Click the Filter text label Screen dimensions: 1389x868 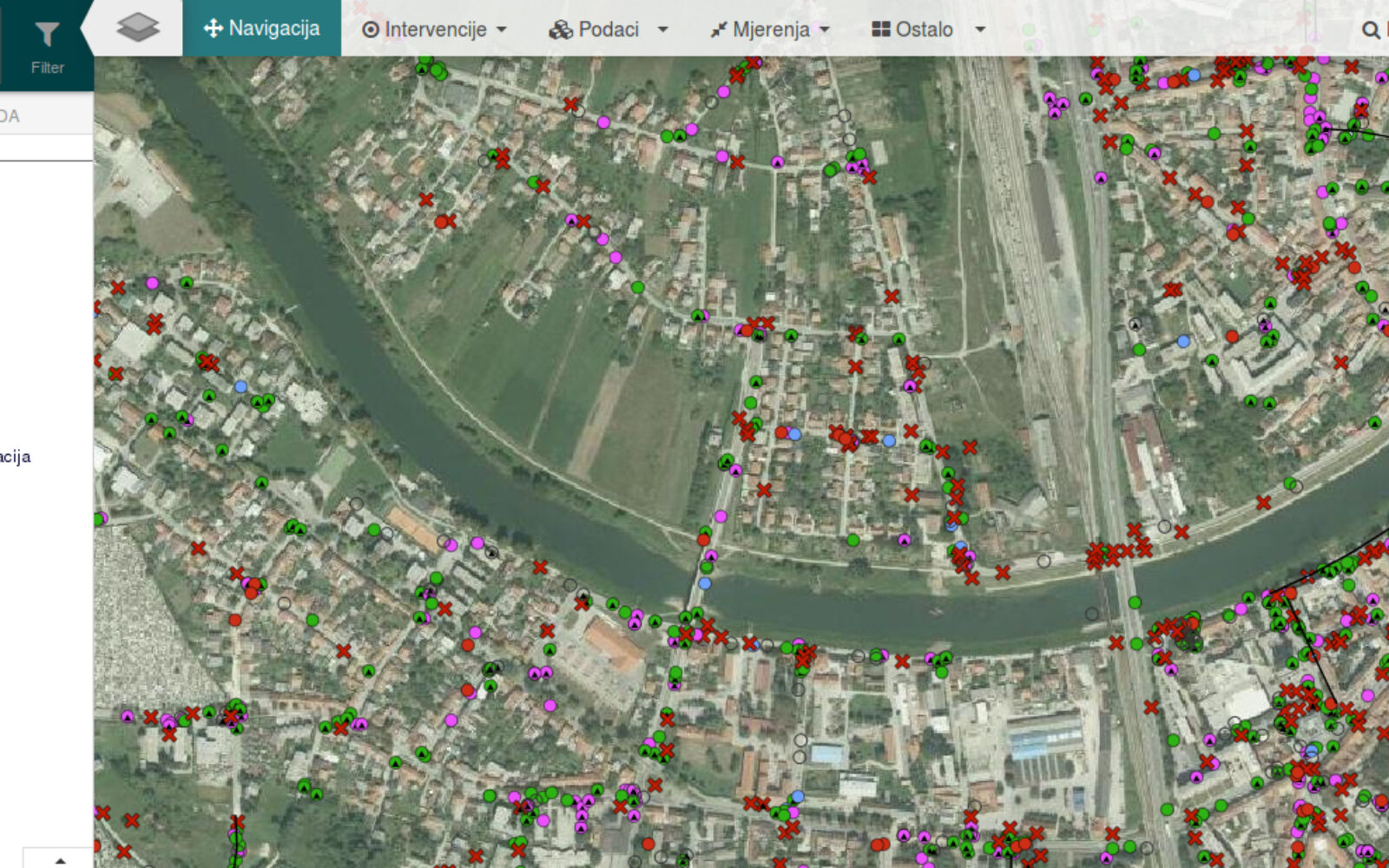[x=47, y=68]
